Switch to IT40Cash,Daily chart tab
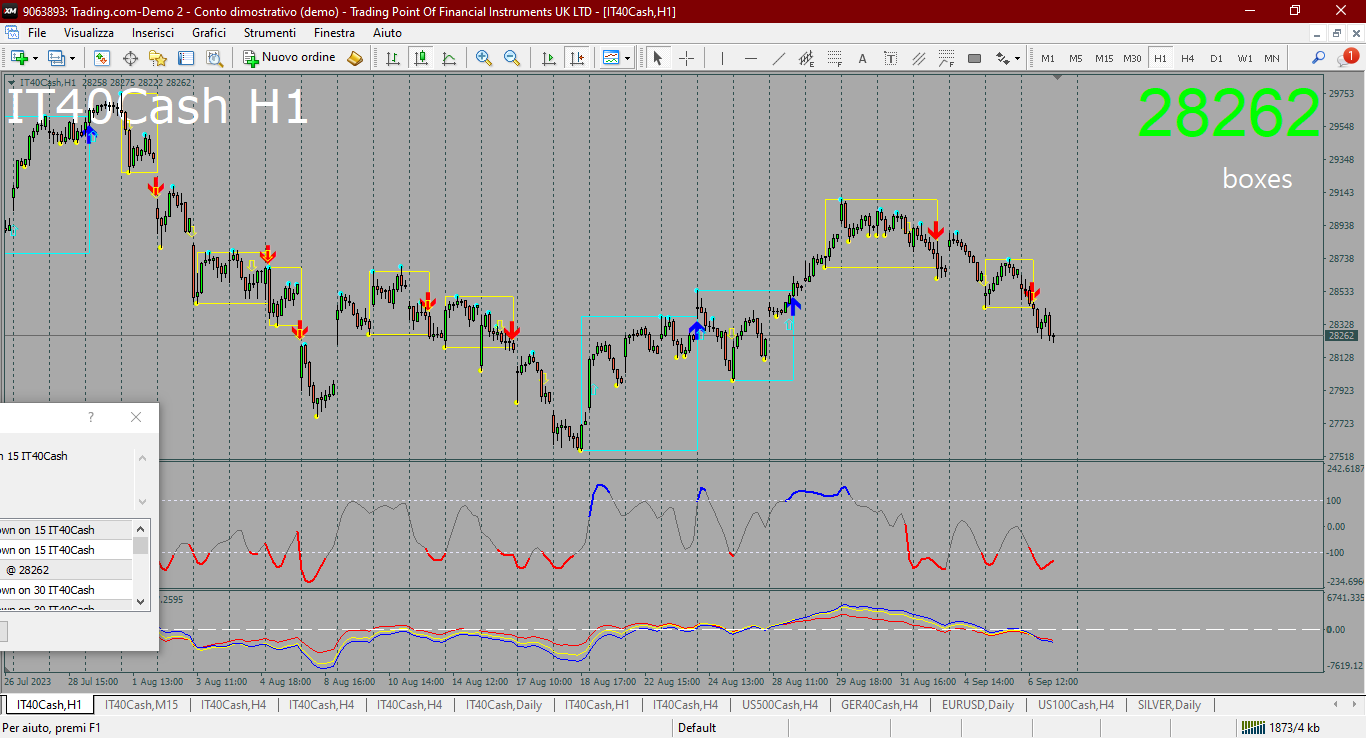This screenshot has height=738, width=1366. 504,705
